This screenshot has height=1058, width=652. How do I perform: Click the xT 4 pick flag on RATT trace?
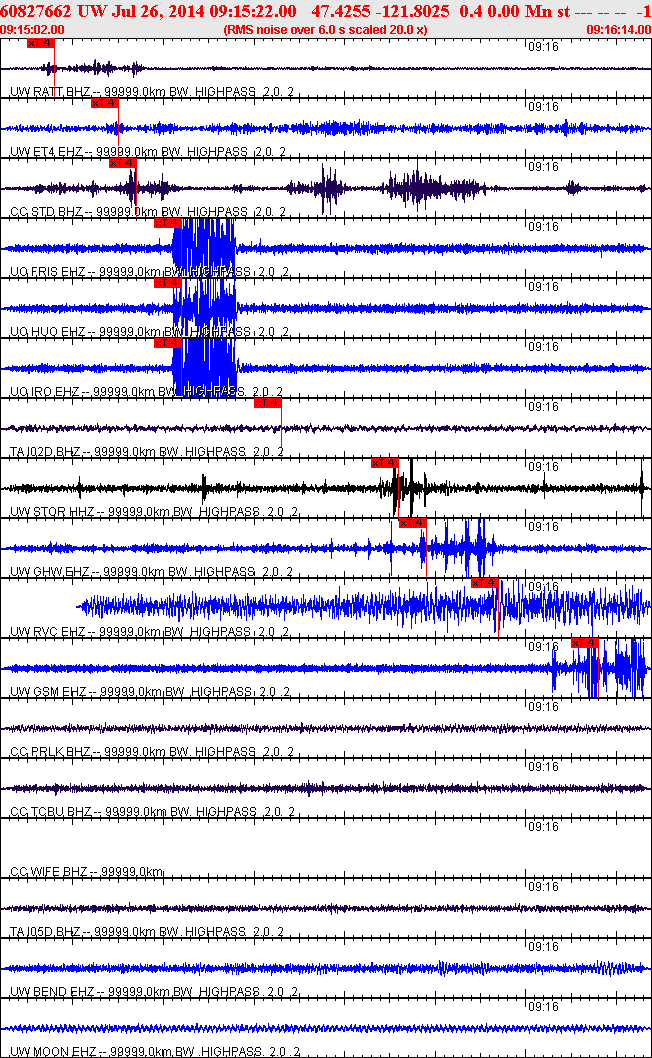(40, 43)
